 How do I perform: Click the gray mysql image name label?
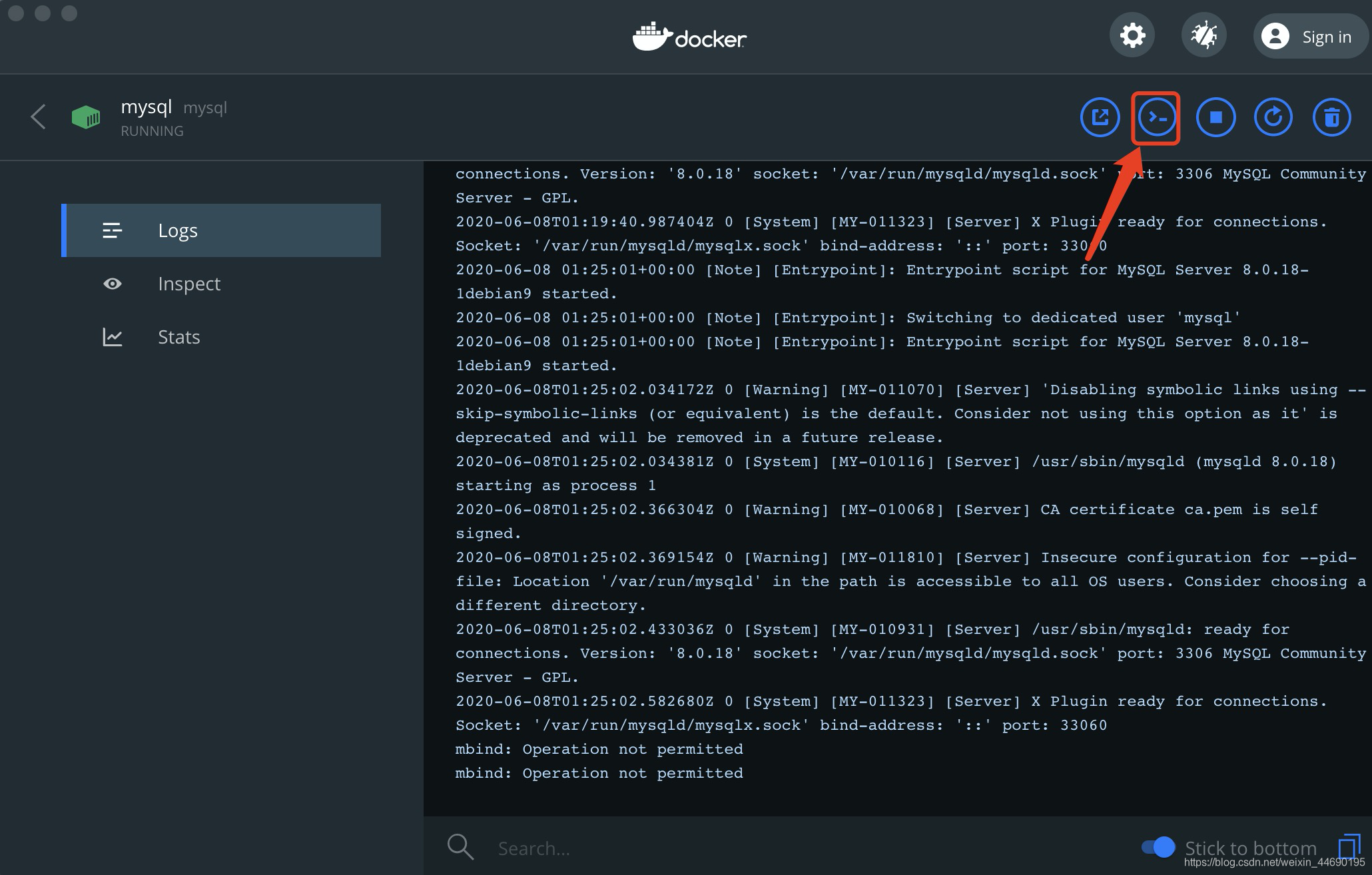[x=205, y=108]
